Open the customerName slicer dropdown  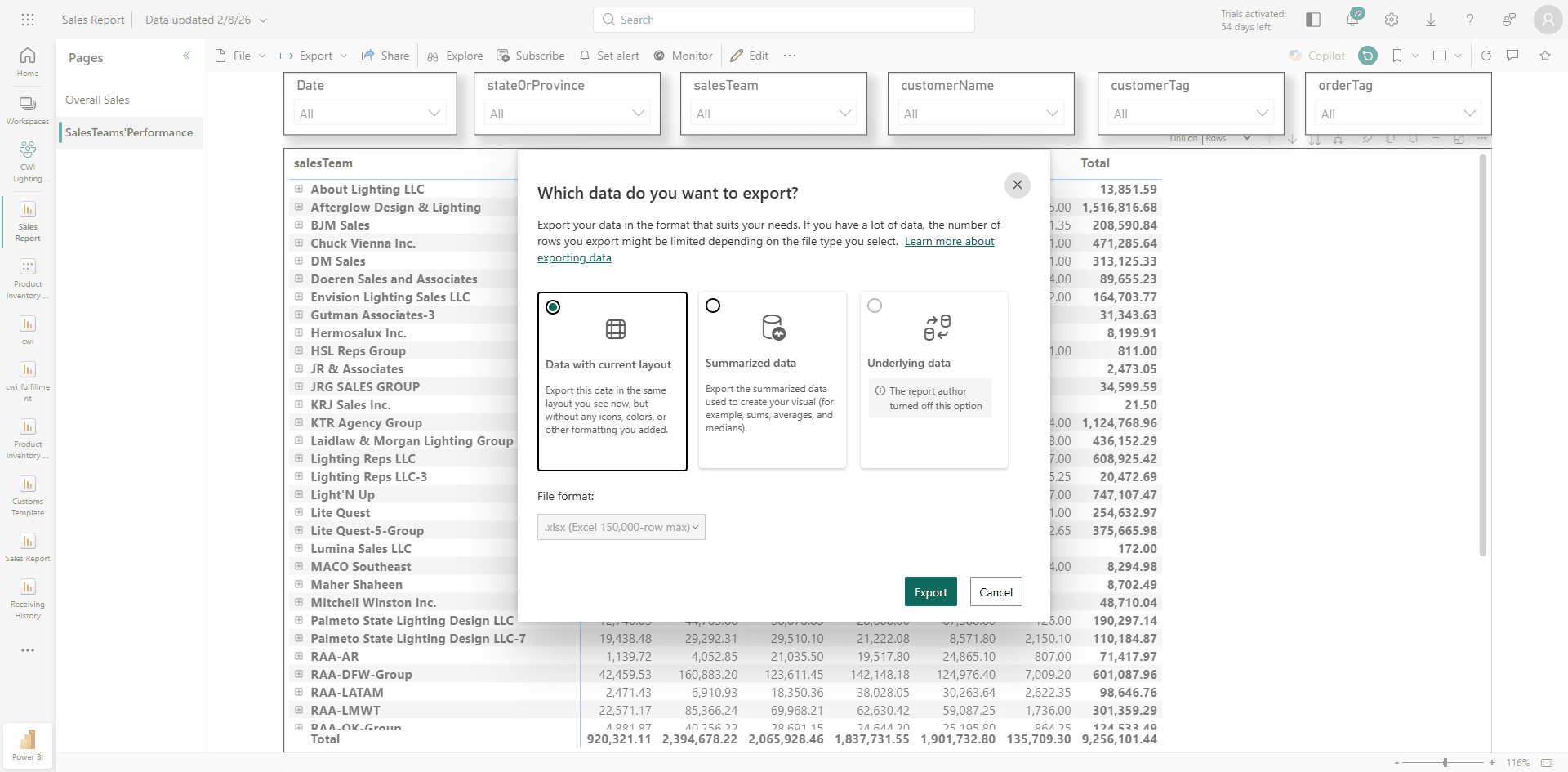coord(981,114)
